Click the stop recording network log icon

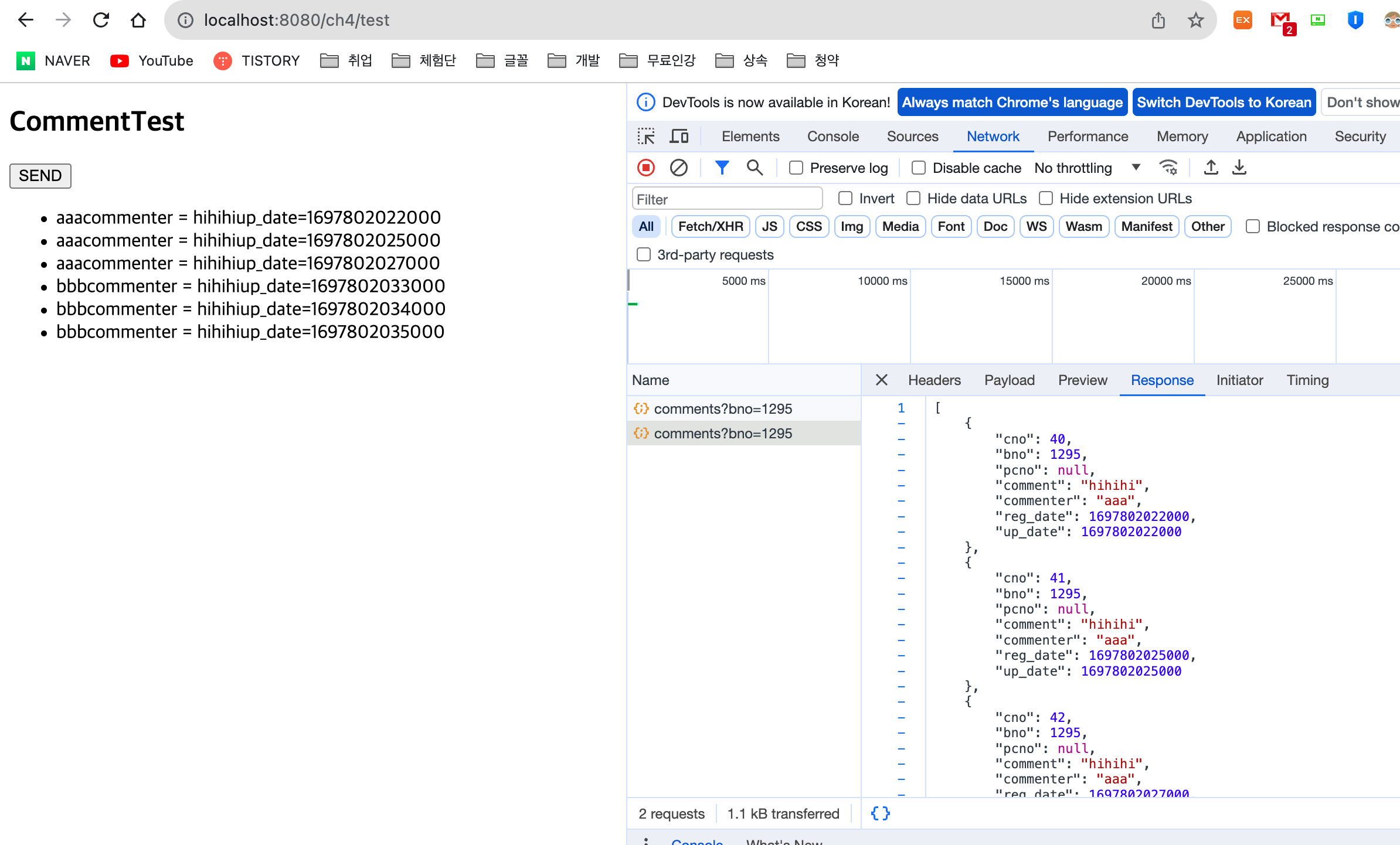pyautogui.click(x=646, y=168)
